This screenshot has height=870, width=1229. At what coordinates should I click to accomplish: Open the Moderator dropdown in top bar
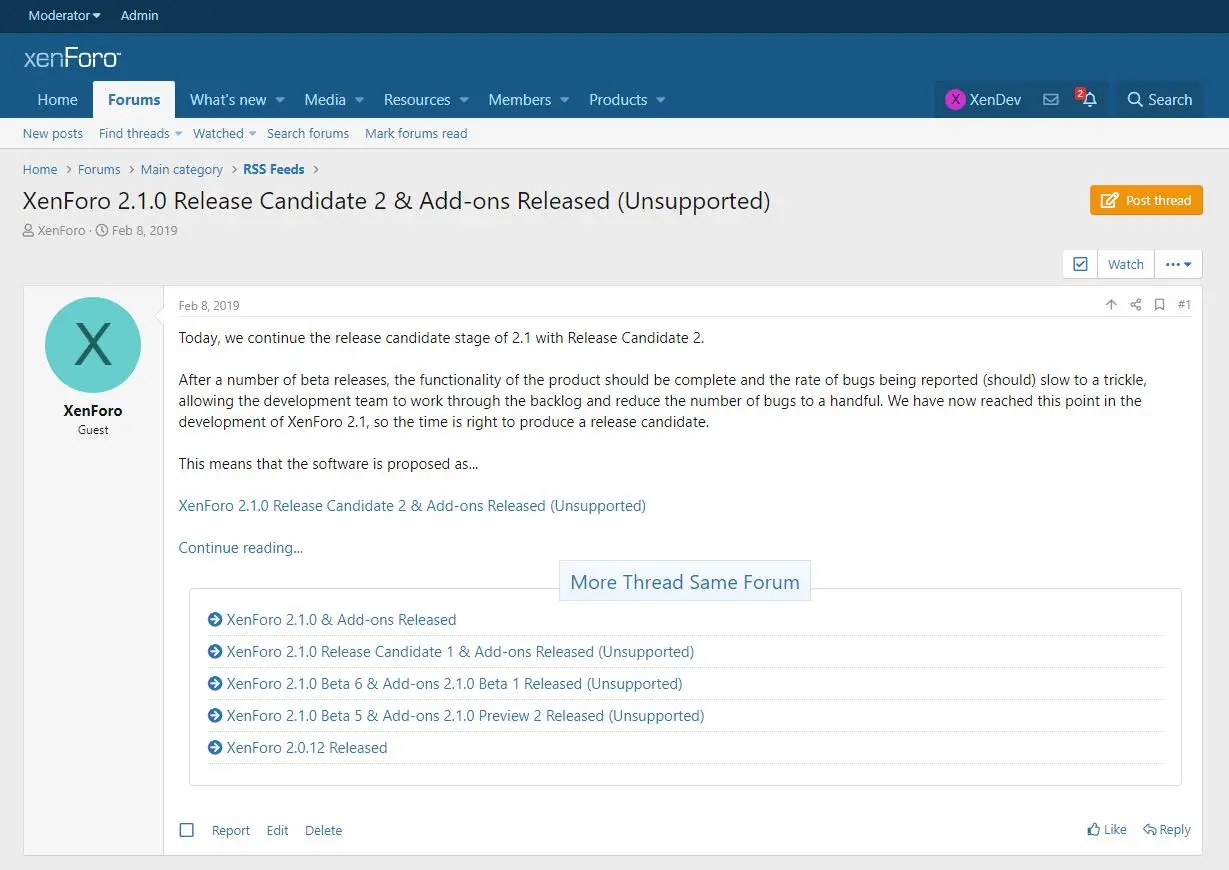(x=64, y=15)
